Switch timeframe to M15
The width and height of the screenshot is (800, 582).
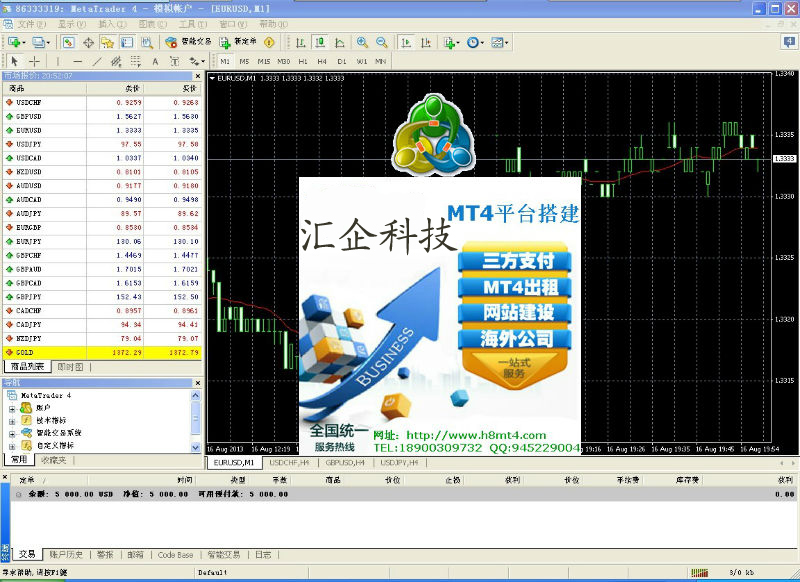coord(264,61)
